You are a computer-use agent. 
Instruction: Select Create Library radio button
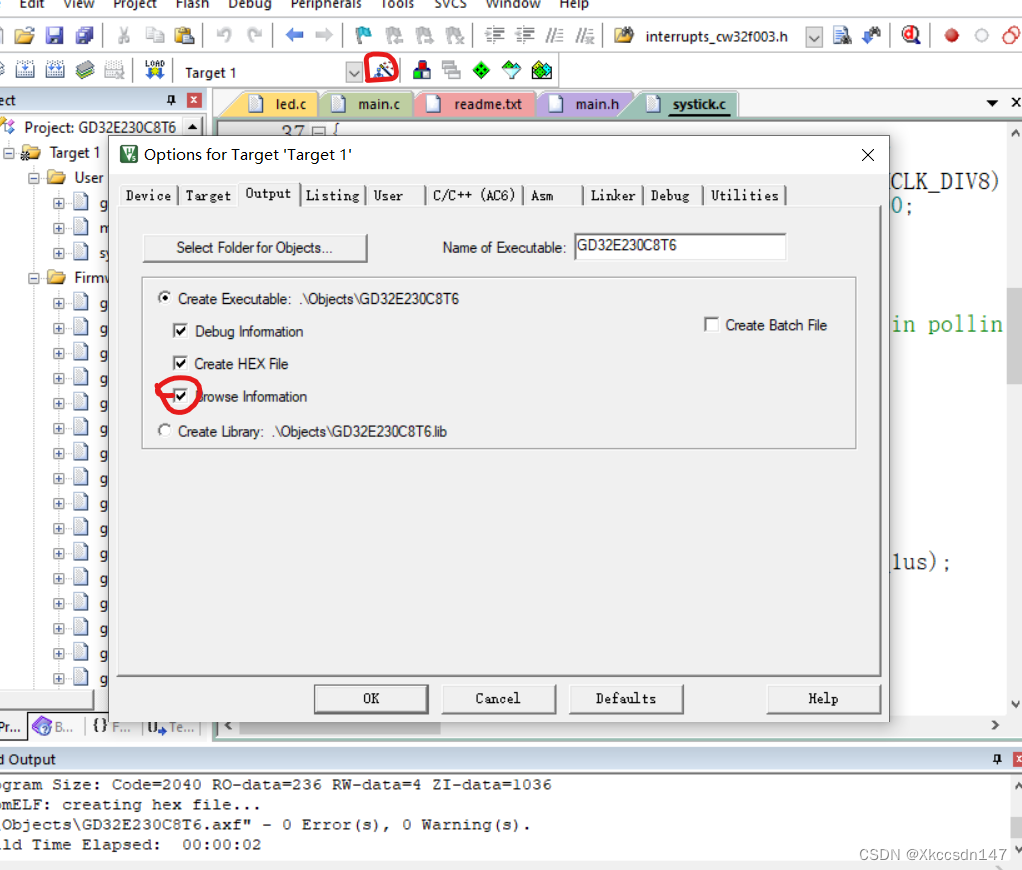[164, 431]
